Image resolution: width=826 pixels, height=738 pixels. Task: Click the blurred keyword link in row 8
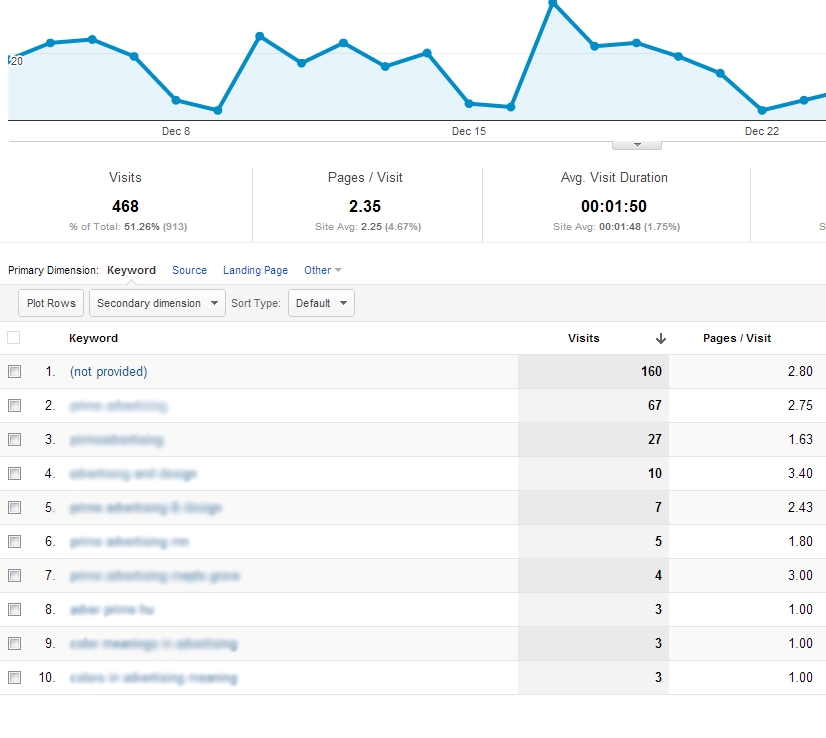[x=112, y=610]
